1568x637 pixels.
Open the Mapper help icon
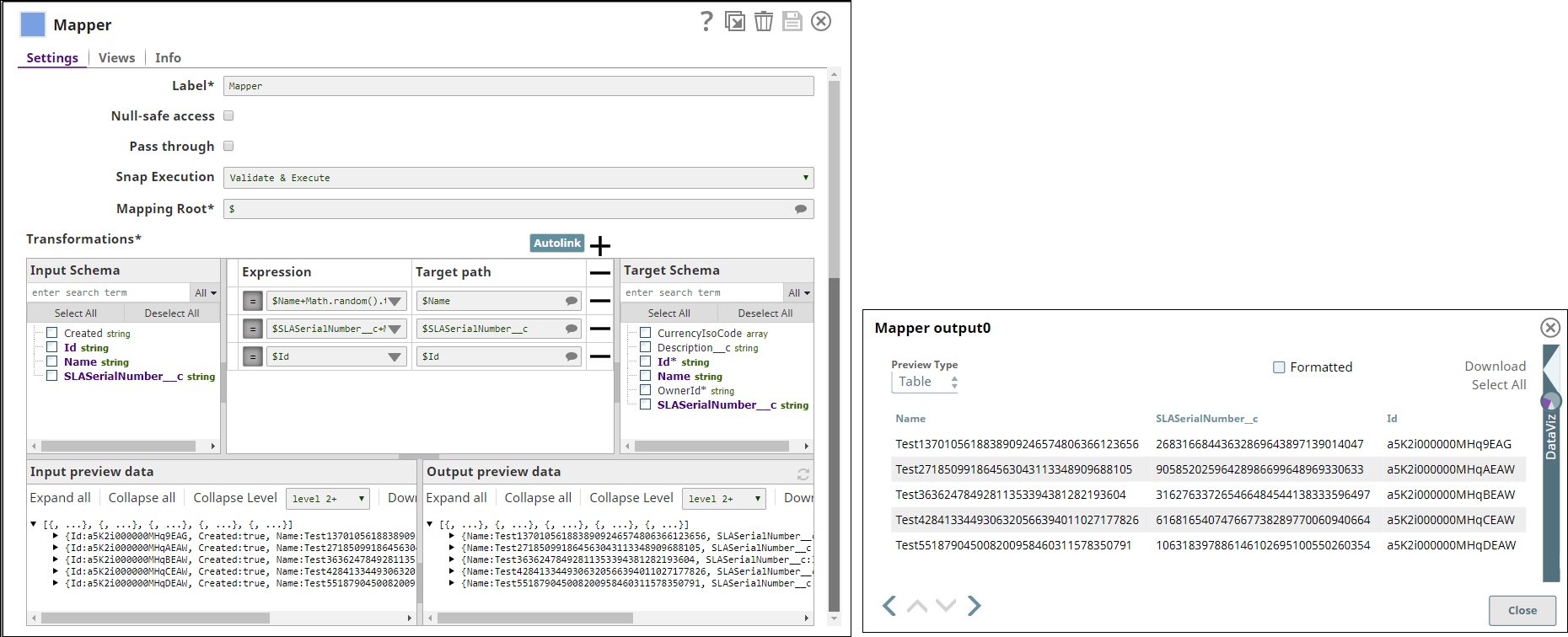click(706, 21)
